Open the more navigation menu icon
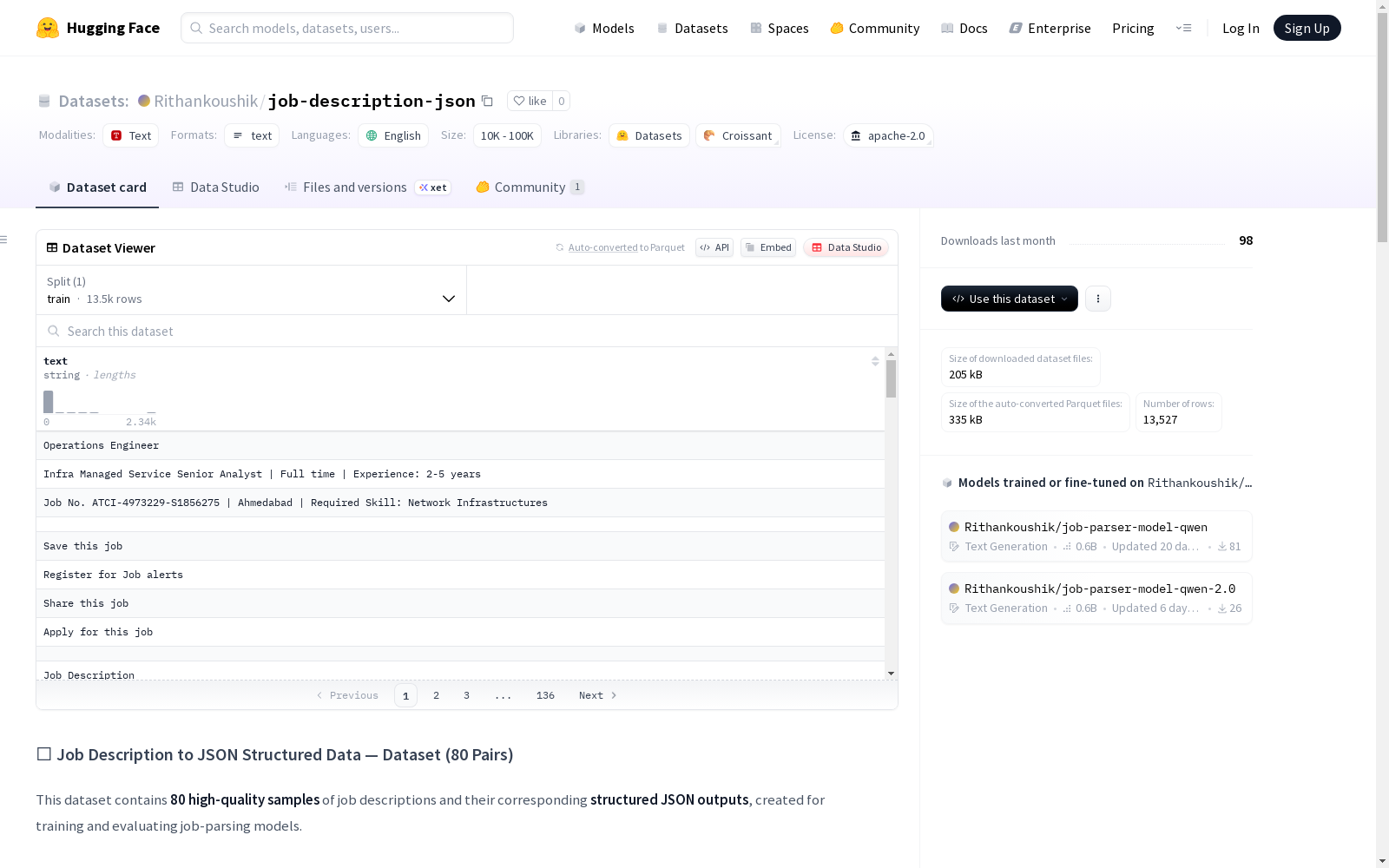 pos(1183,28)
